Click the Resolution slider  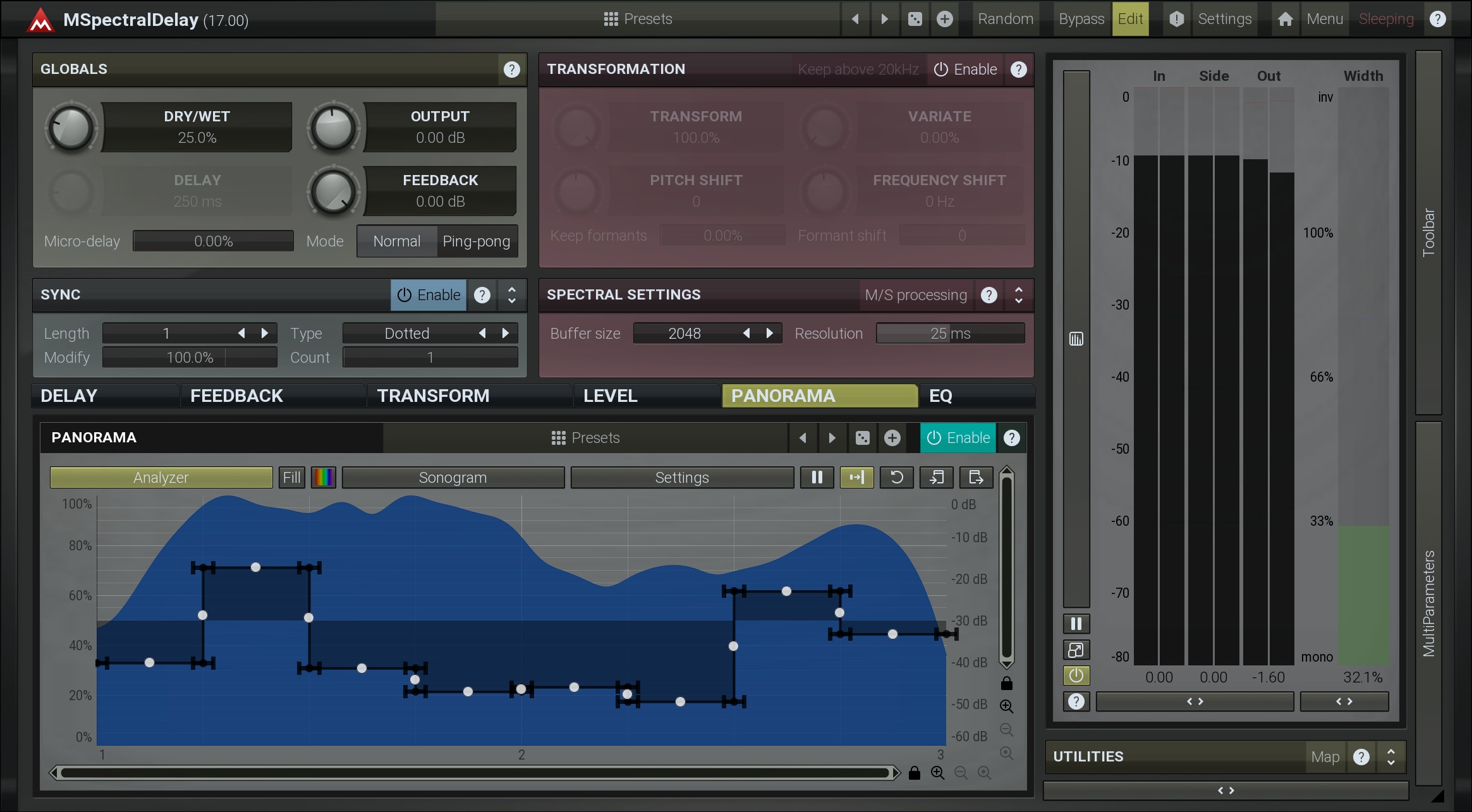click(x=950, y=333)
